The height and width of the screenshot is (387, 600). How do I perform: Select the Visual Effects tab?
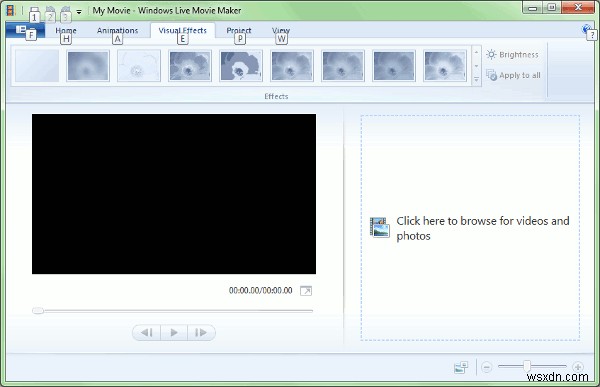(183, 30)
